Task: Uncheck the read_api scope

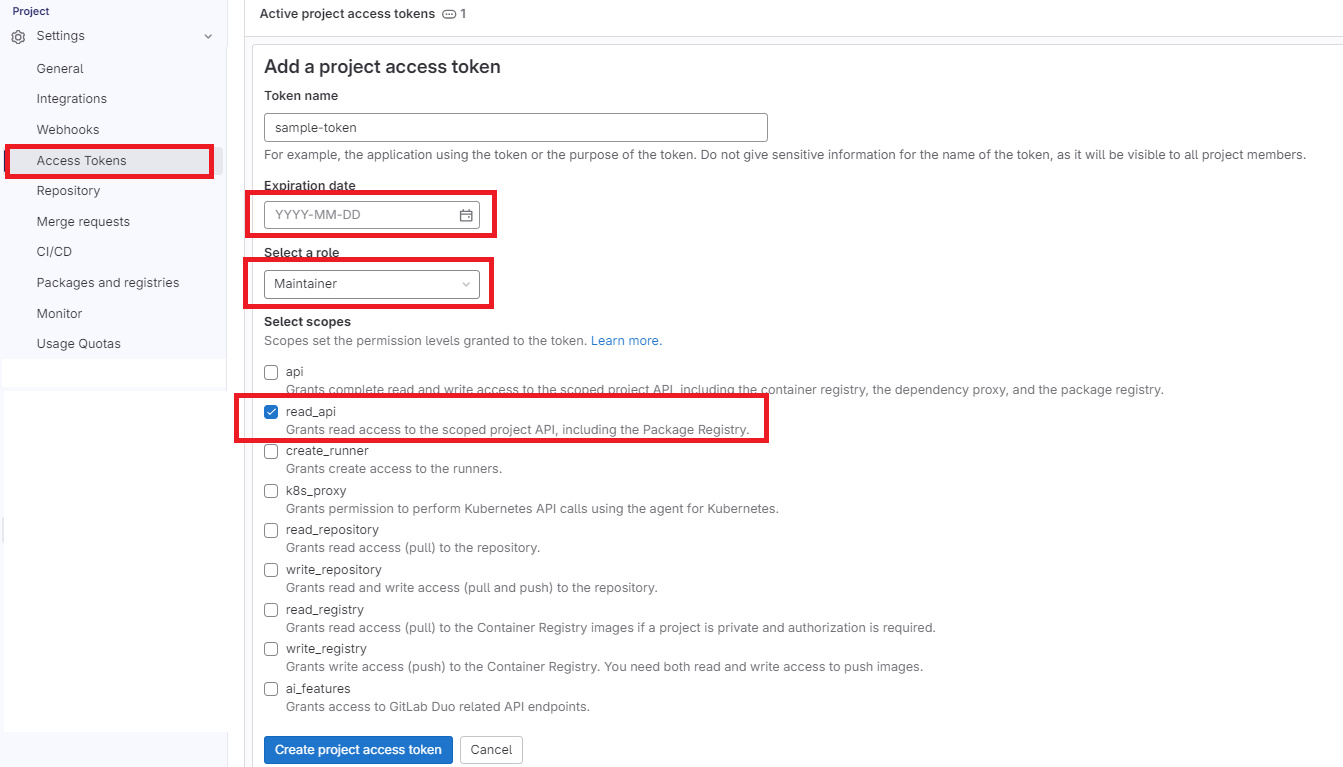Action: pos(271,412)
